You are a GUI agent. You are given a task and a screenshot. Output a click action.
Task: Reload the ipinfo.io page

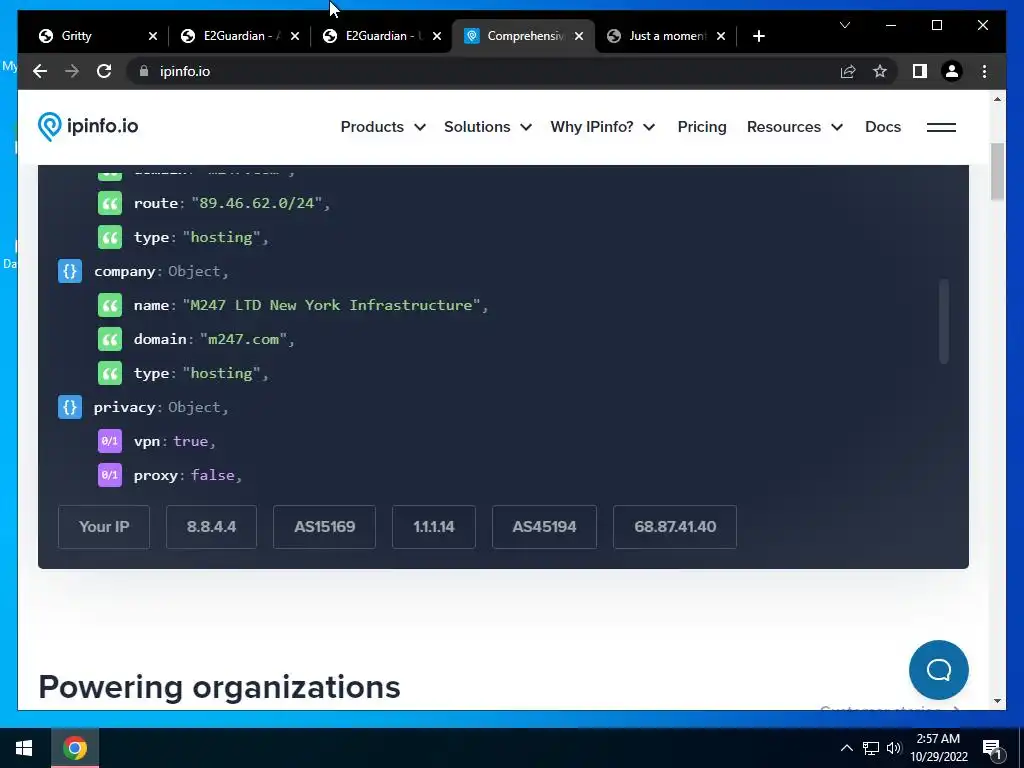point(104,71)
